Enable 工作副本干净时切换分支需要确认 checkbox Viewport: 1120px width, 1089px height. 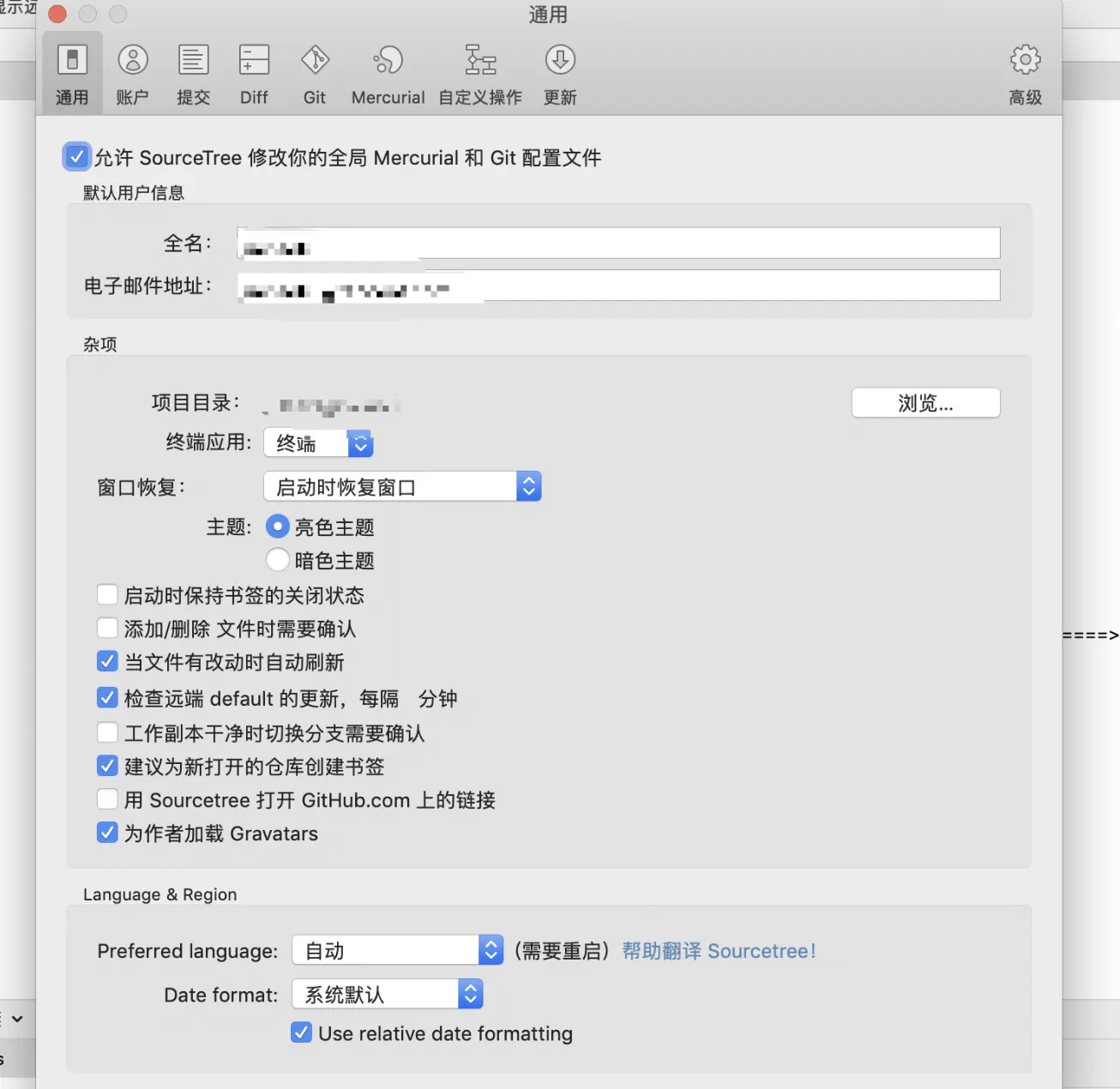[x=107, y=732]
